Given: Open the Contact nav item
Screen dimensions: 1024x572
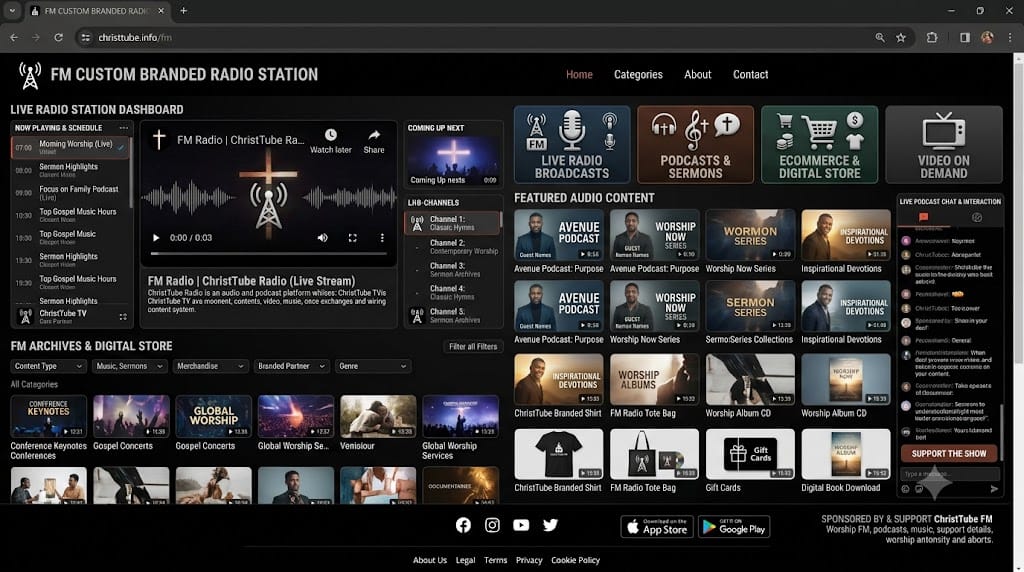Looking at the screenshot, I should [x=750, y=74].
